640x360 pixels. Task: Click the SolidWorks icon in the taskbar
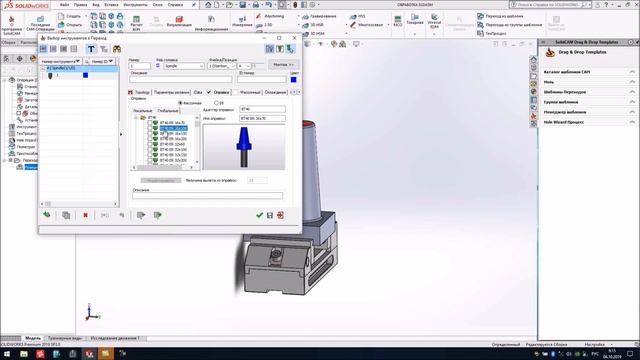tap(89, 353)
